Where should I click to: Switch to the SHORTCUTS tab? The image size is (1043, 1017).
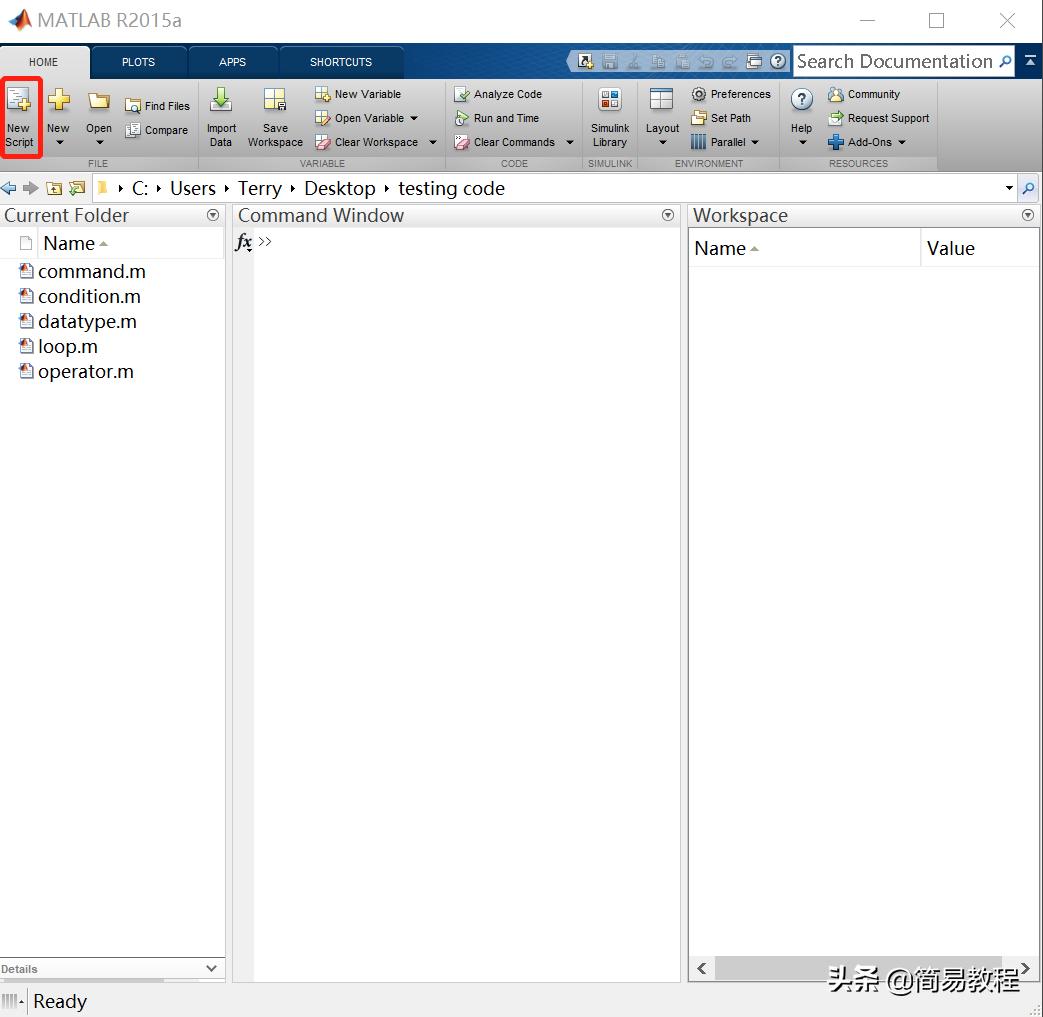pyautogui.click(x=341, y=63)
